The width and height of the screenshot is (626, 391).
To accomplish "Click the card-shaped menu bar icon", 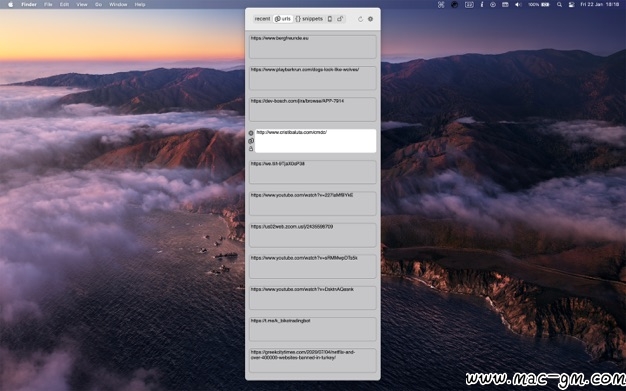I will pos(505,4).
